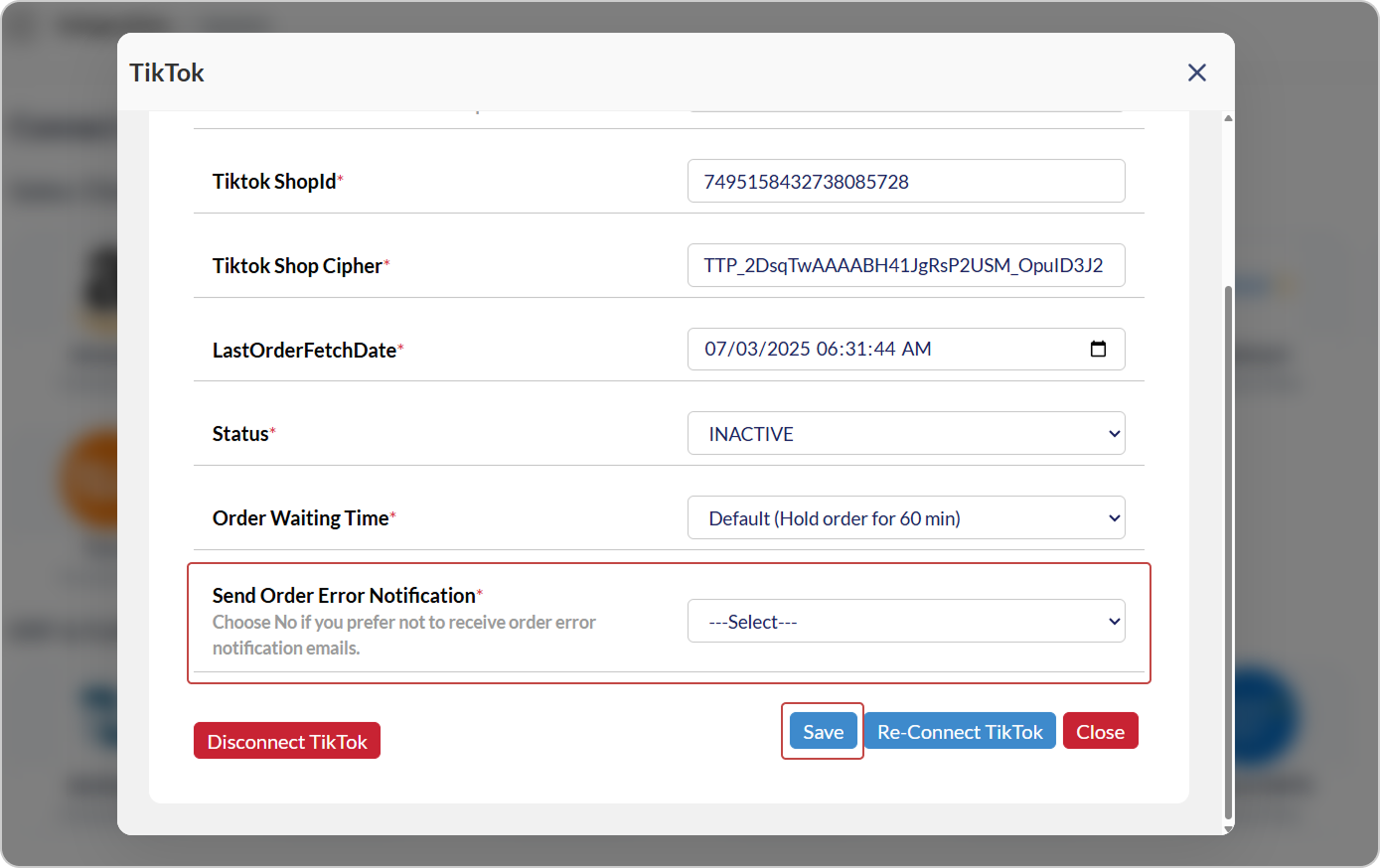Viewport: 1380px width, 868px height.
Task: Click into the Tiktok Shop Cipher field
Action: coord(905,266)
